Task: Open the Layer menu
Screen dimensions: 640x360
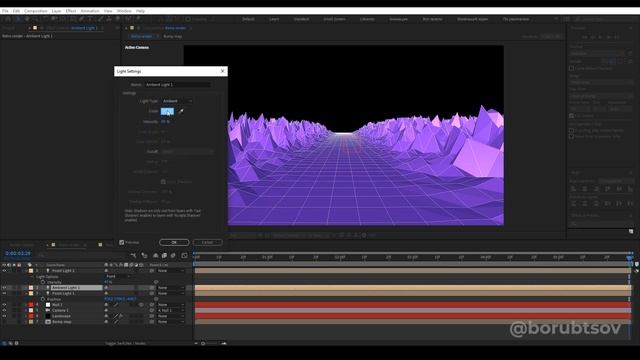Action: point(57,11)
